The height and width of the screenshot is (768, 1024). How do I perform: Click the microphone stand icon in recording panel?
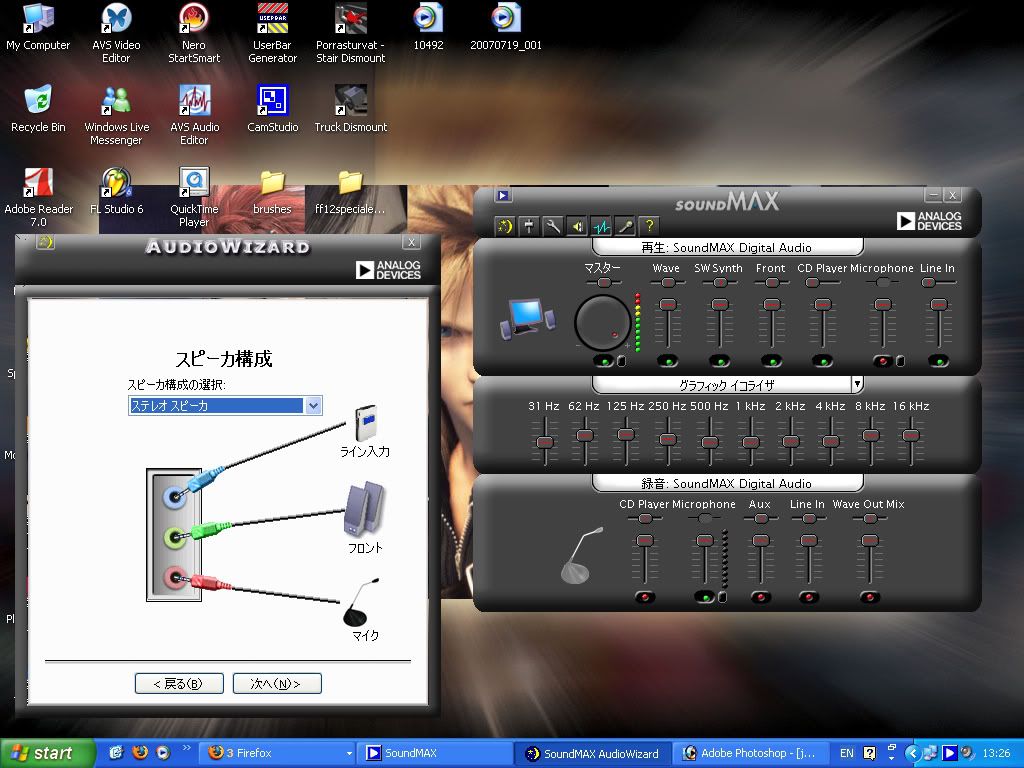click(581, 555)
